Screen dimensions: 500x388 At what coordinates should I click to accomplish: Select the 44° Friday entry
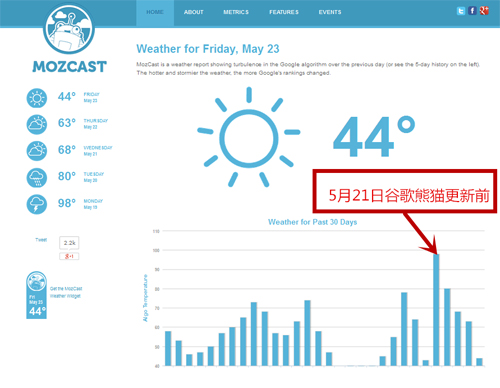pos(67,97)
